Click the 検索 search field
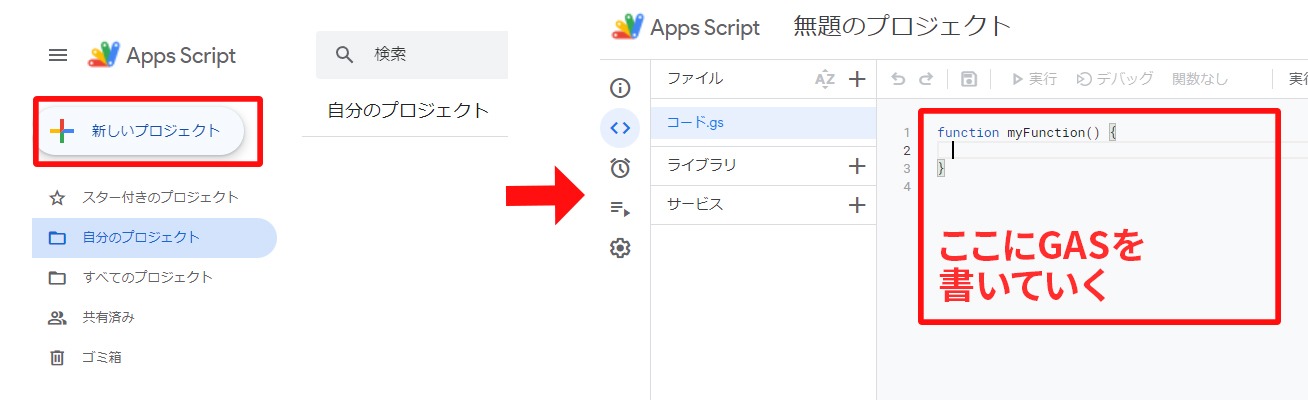 click(412, 55)
